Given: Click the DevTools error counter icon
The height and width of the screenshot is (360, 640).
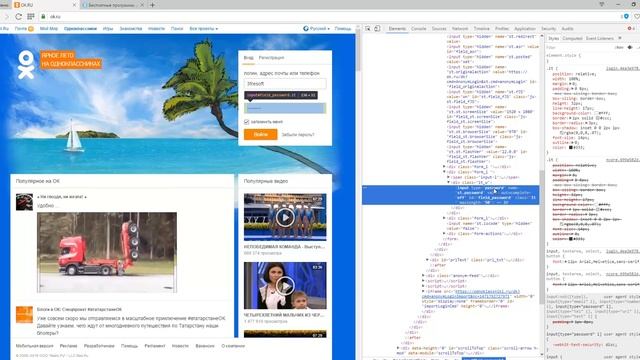Looking at the screenshot, I should (631, 29).
